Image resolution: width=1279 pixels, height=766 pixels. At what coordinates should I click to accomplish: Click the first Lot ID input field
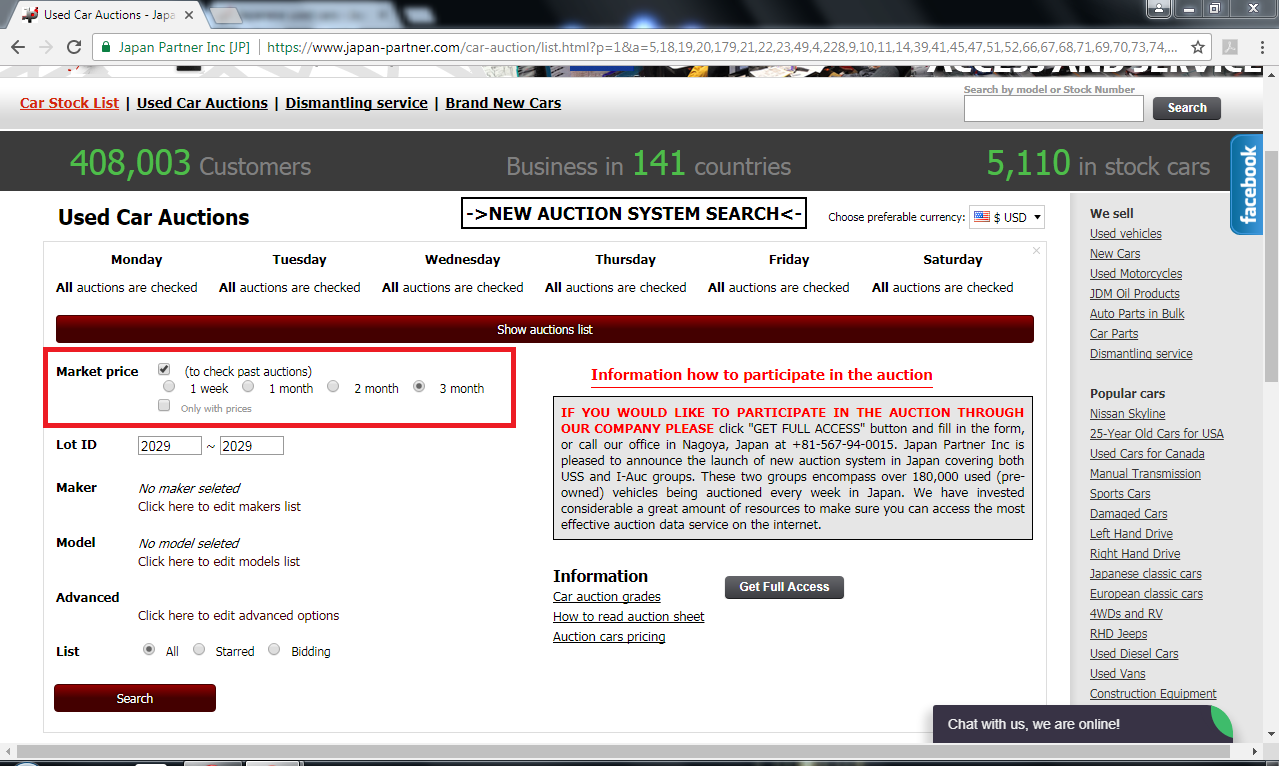[170, 446]
